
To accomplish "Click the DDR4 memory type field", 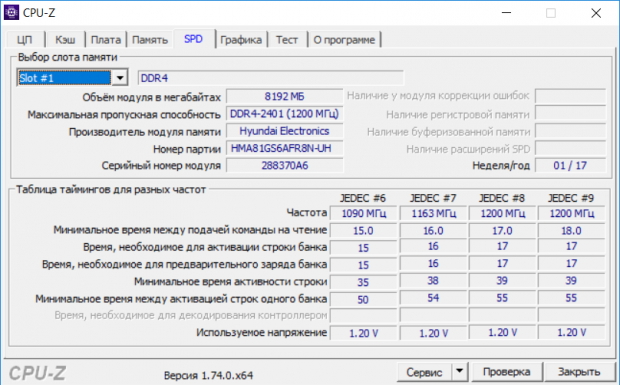I will click(x=271, y=78).
